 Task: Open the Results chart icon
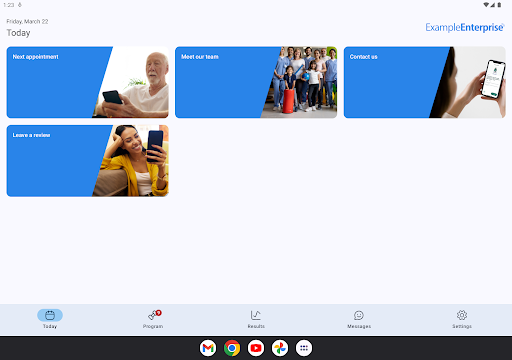[x=256, y=315]
